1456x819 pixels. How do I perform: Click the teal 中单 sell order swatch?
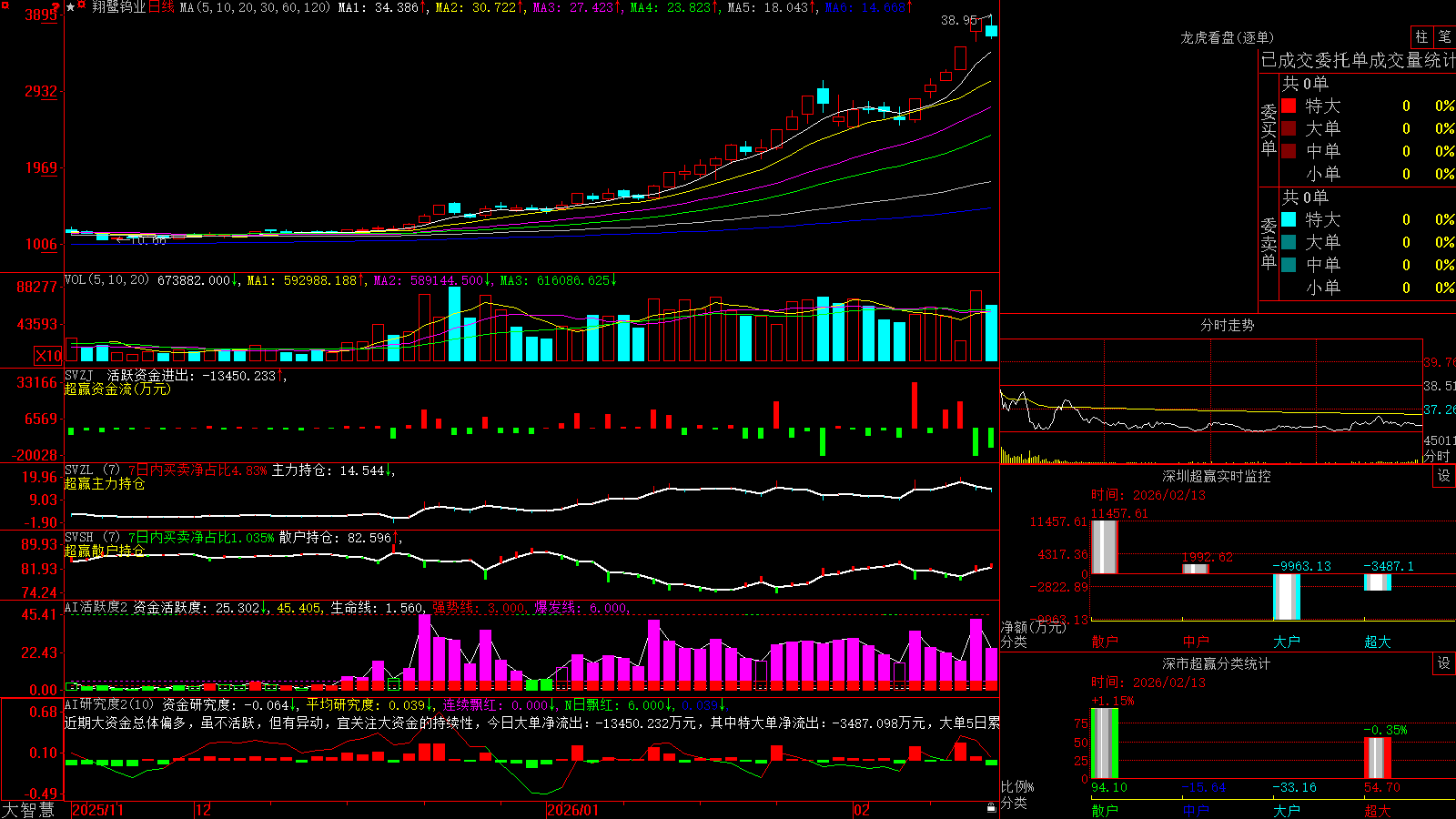tap(1289, 265)
